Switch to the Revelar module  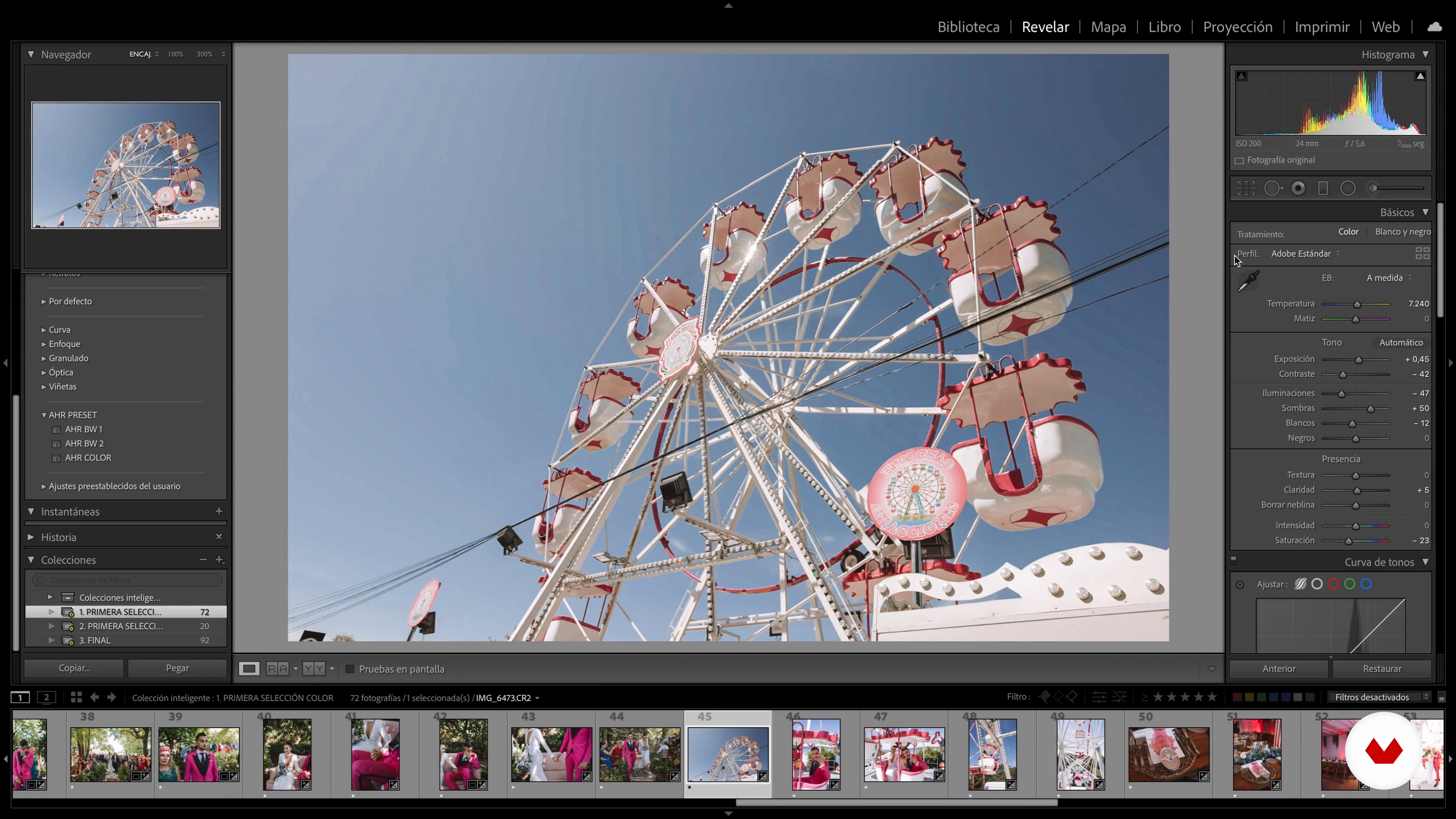point(1045,27)
